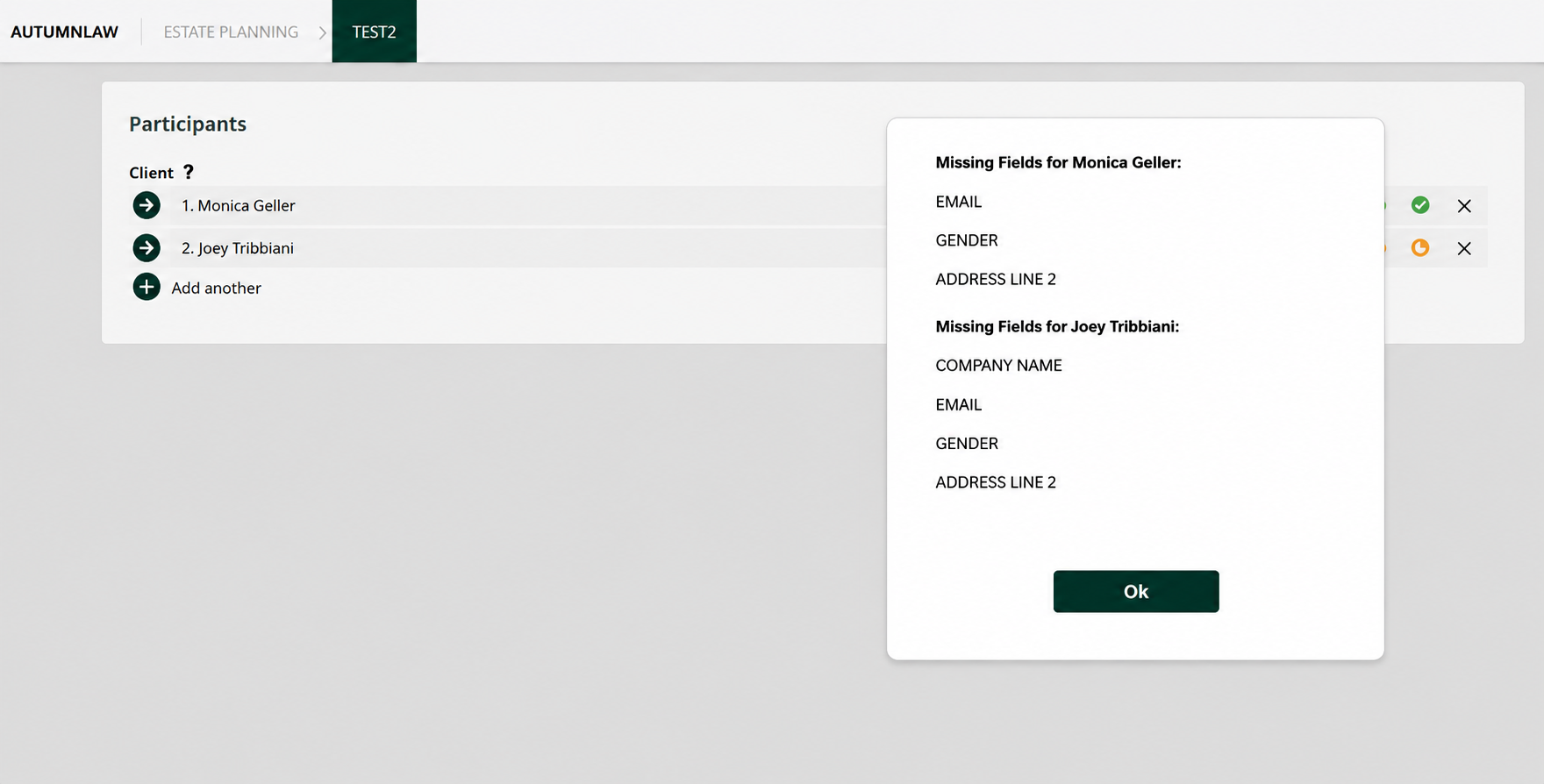
Task: Remove Monica Geller with the X icon
Action: (1464, 206)
